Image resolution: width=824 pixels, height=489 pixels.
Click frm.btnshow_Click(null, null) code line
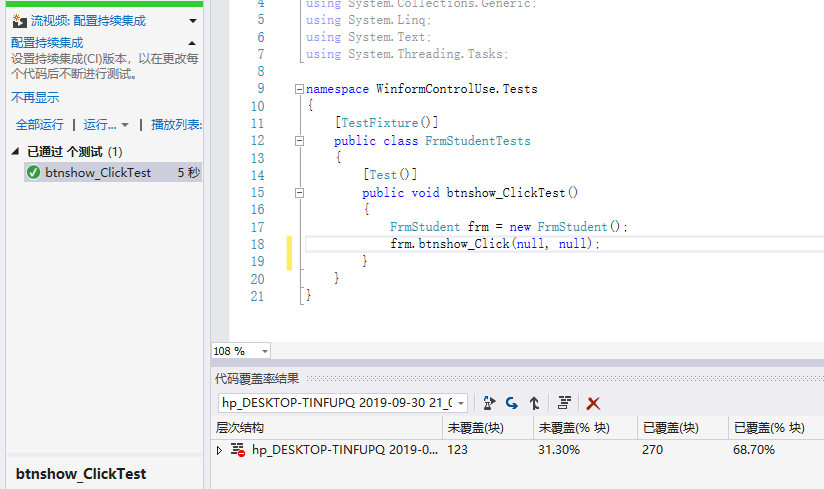(x=495, y=244)
